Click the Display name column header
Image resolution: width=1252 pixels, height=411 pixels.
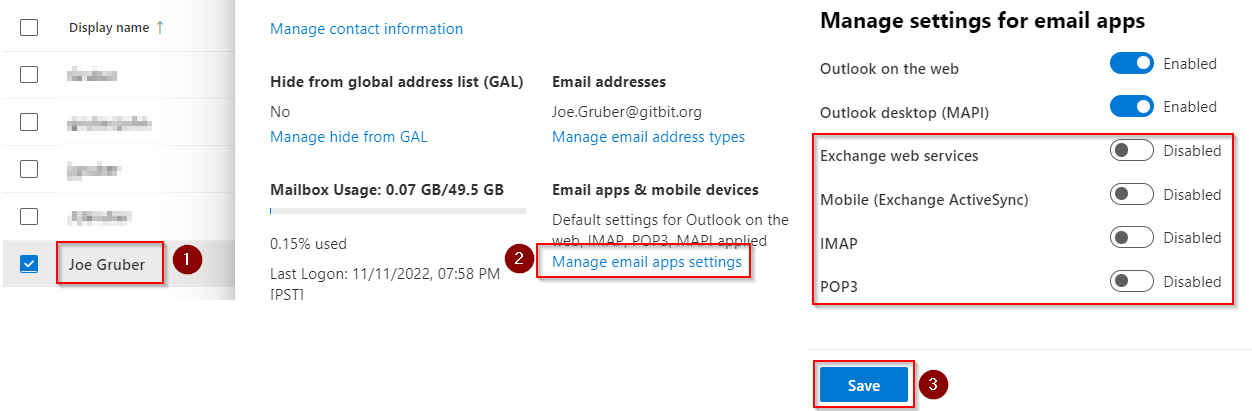(x=109, y=28)
